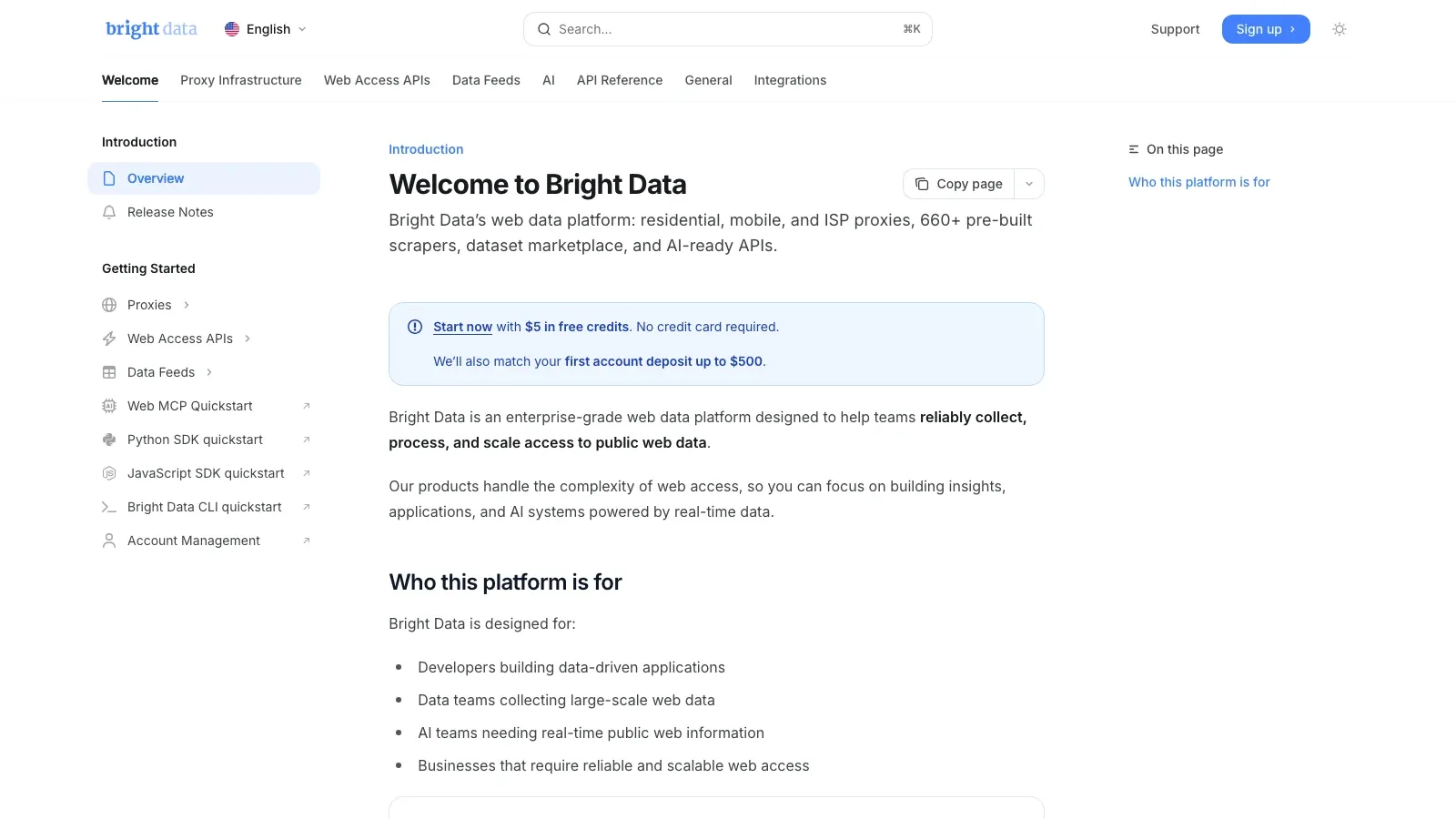This screenshot has height=819, width=1456.
Task: Click the Bright Data CLI terminal icon
Action: 109,507
